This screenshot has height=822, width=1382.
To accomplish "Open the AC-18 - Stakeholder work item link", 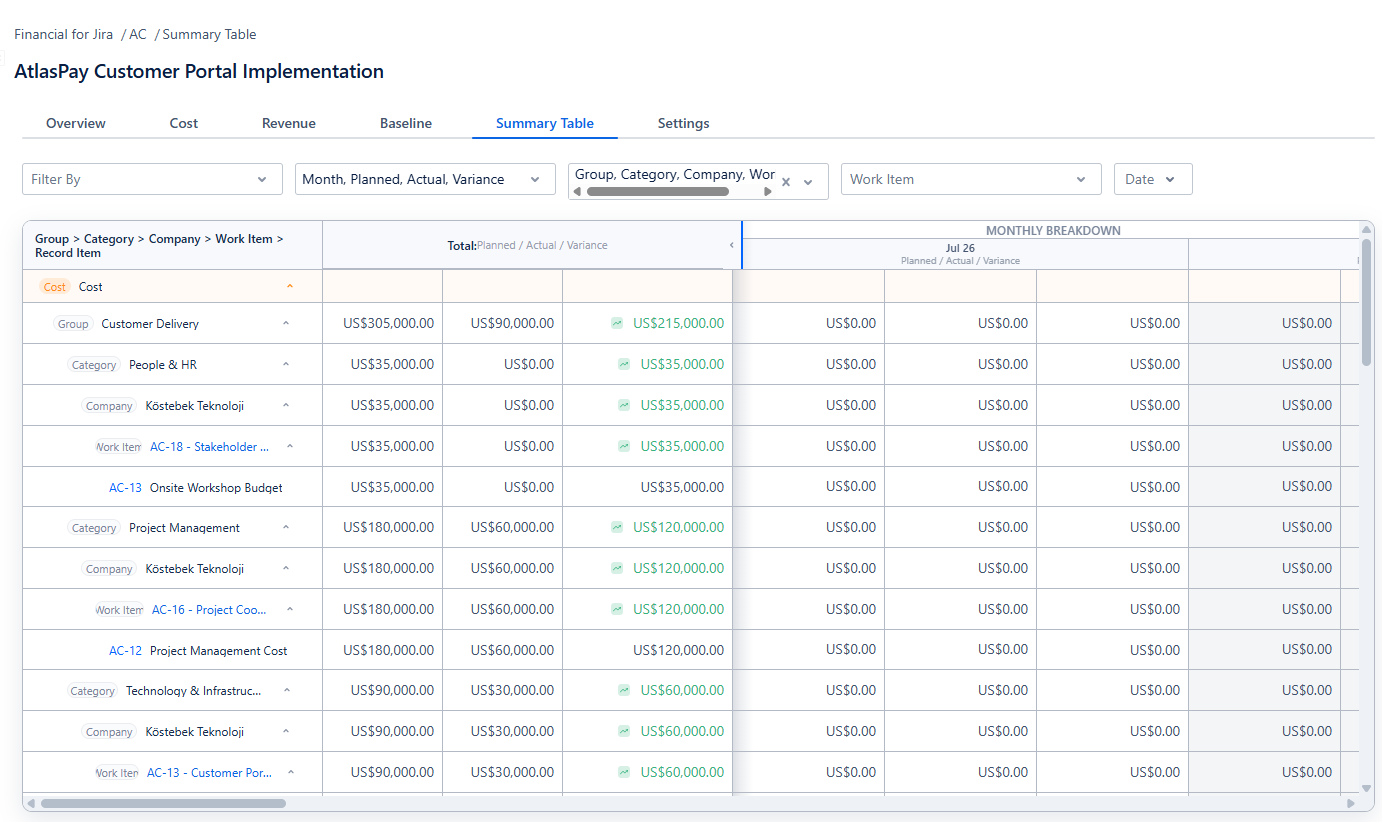I will 210,447.
